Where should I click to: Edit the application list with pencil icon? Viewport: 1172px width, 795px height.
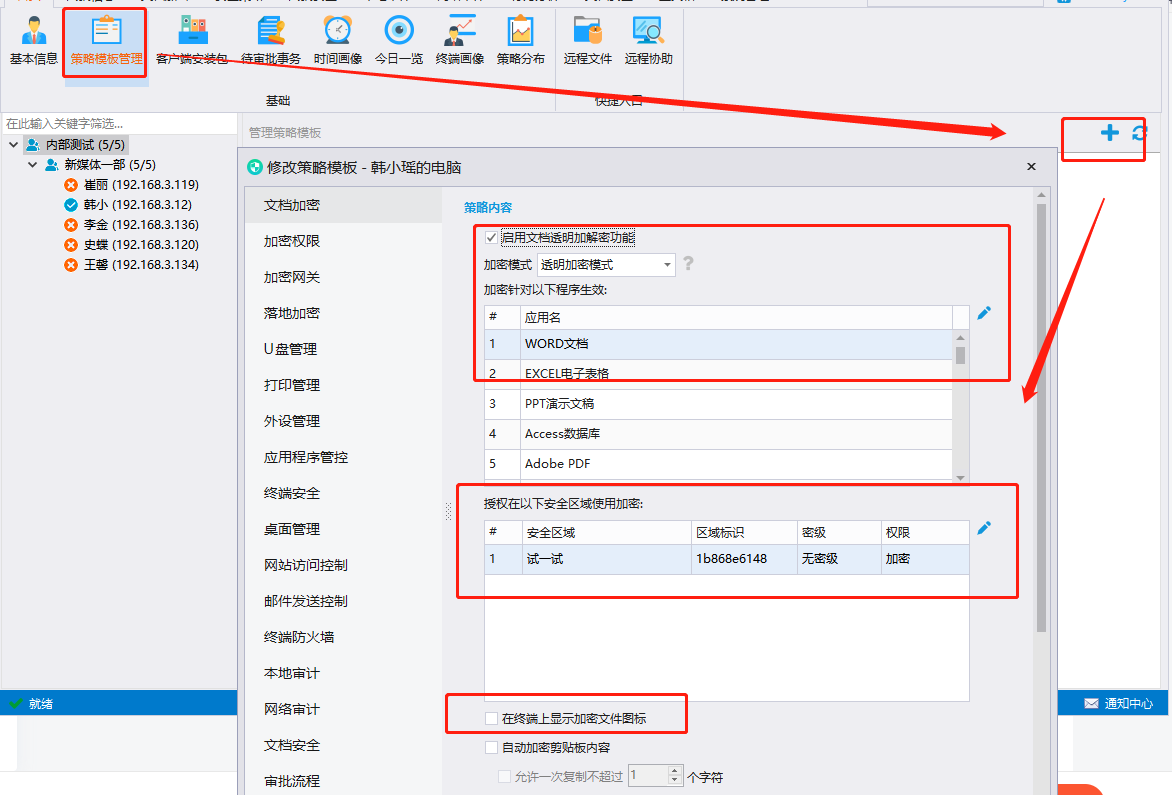pos(984,313)
